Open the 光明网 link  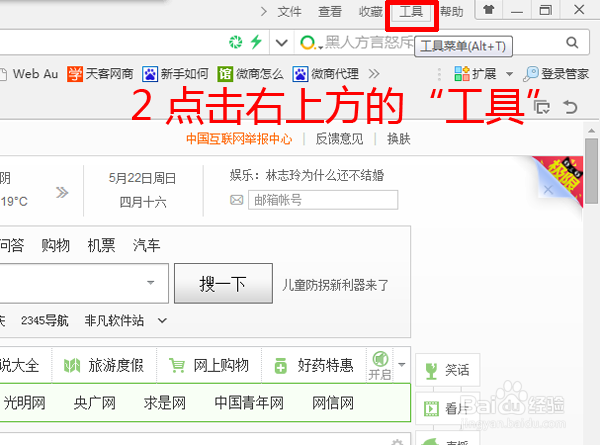[24, 403]
